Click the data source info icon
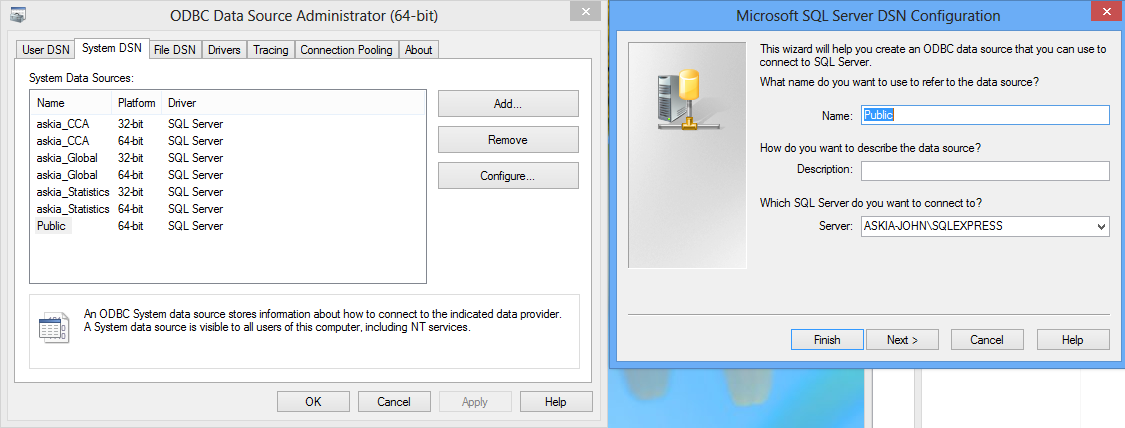 (x=52, y=327)
